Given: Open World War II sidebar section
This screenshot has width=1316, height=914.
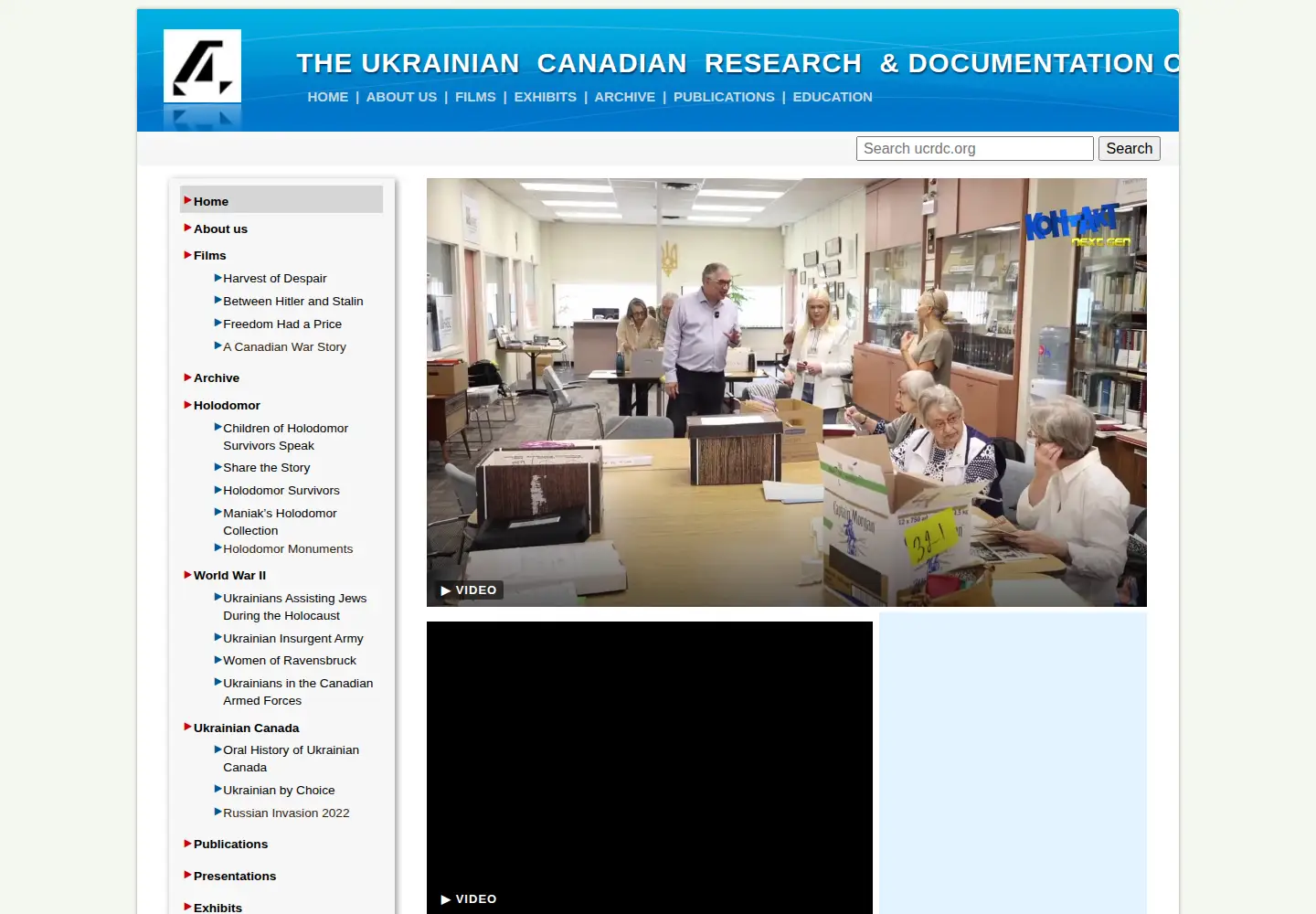Looking at the screenshot, I should (x=229, y=575).
